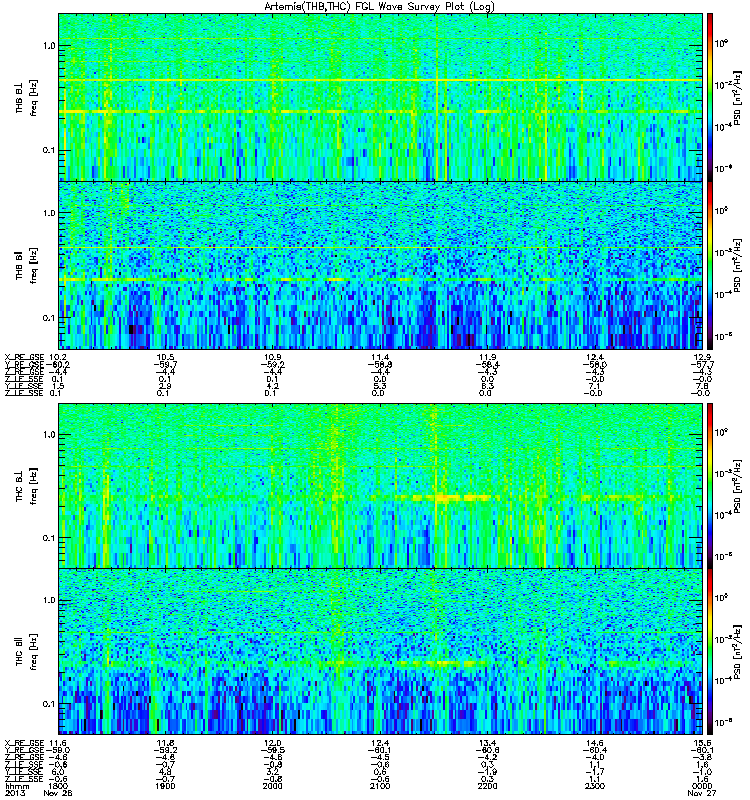The width and height of the screenshot is (750, 800).
Task: Click the 'THC B⊥' axis label of the third panel
Action: click(x=19, y=485)
